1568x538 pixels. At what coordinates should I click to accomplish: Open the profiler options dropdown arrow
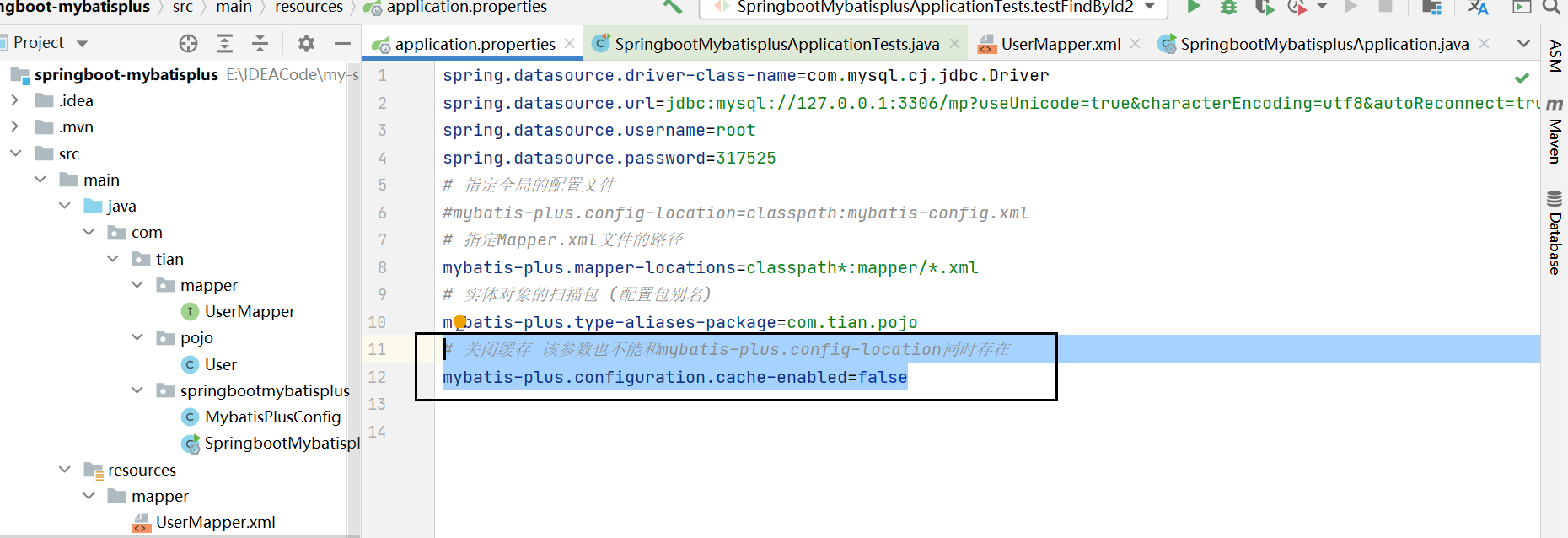pyautogui.click(x=1322, y=7)
